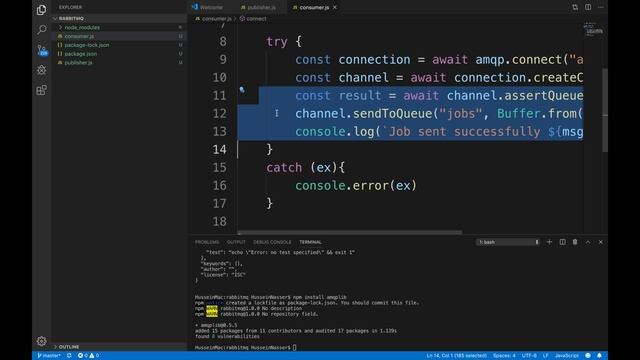640x360 pixels.
Task: Open the Search view icon
Action: (41, 29)
